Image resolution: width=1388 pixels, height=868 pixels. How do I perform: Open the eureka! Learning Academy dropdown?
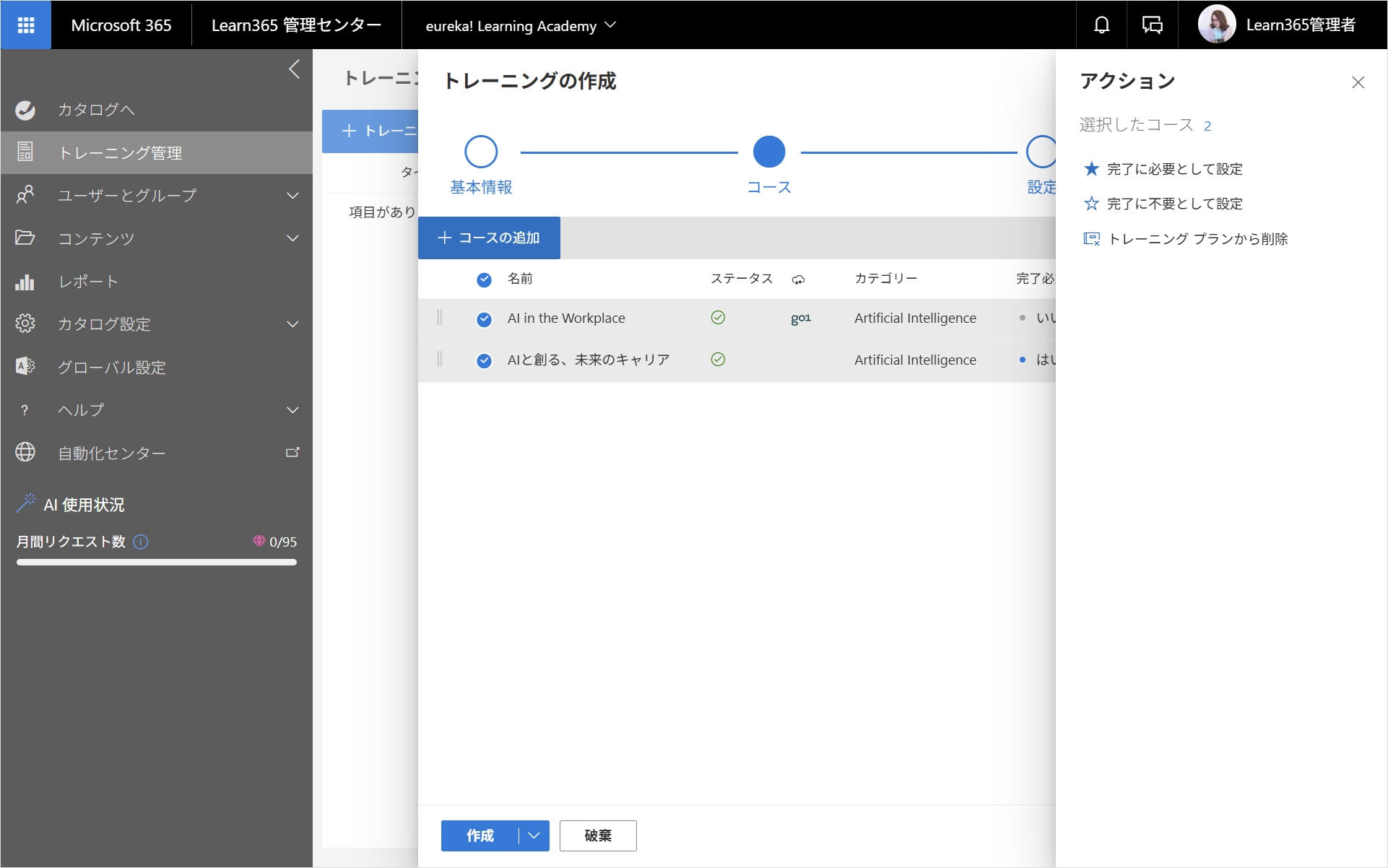pos(521,25)
